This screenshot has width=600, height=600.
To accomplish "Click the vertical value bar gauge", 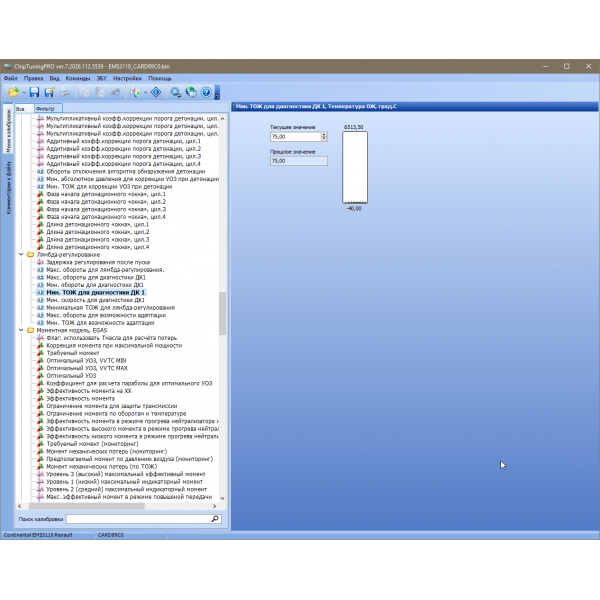I will pyautogui.click(x=354, y=168).
